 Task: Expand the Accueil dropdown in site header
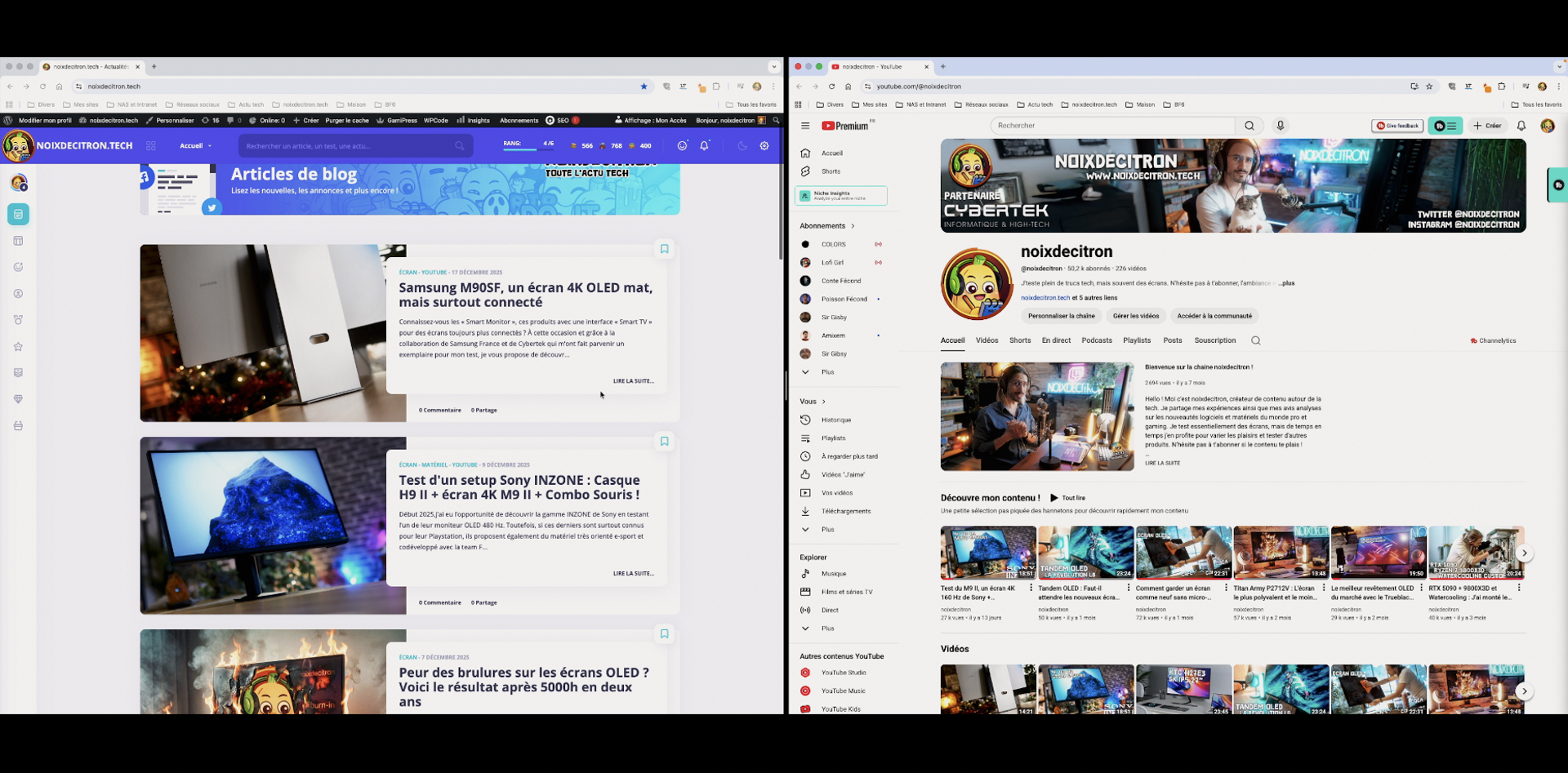click(x=195, y=146)
